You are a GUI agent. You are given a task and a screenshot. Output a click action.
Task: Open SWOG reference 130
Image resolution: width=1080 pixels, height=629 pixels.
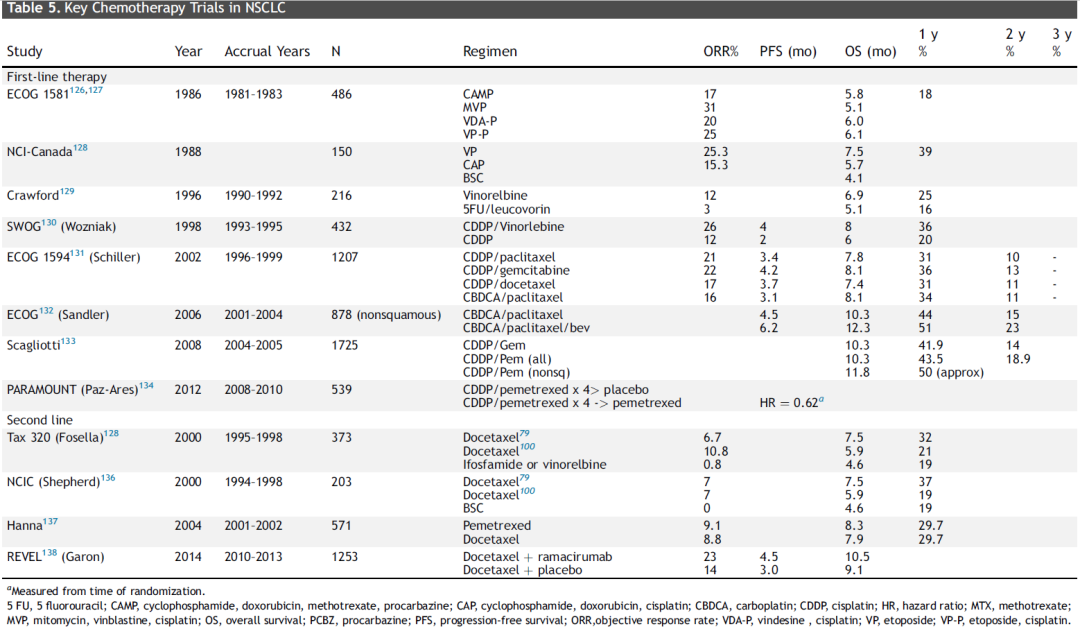(x=49, y=223)
